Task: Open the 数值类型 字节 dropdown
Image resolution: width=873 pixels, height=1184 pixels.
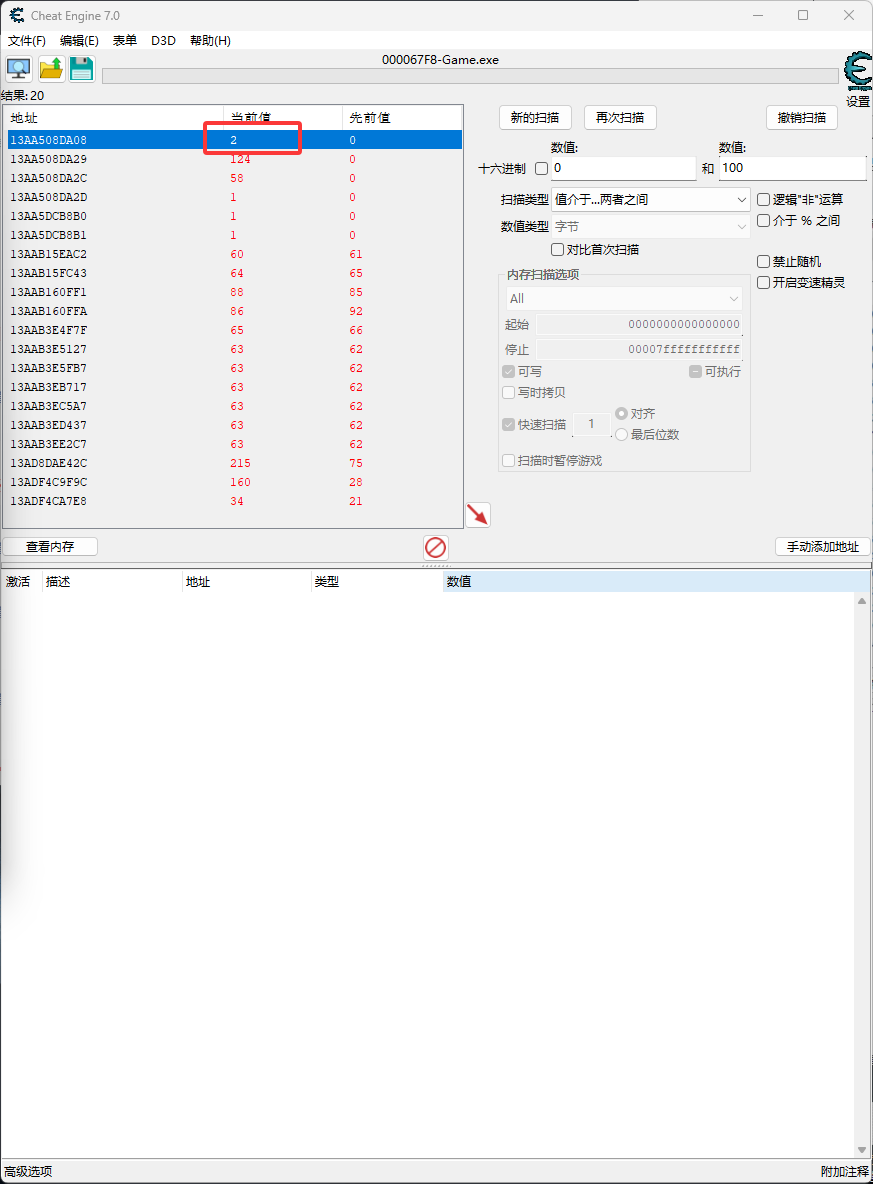Action: tap(651, 227)
